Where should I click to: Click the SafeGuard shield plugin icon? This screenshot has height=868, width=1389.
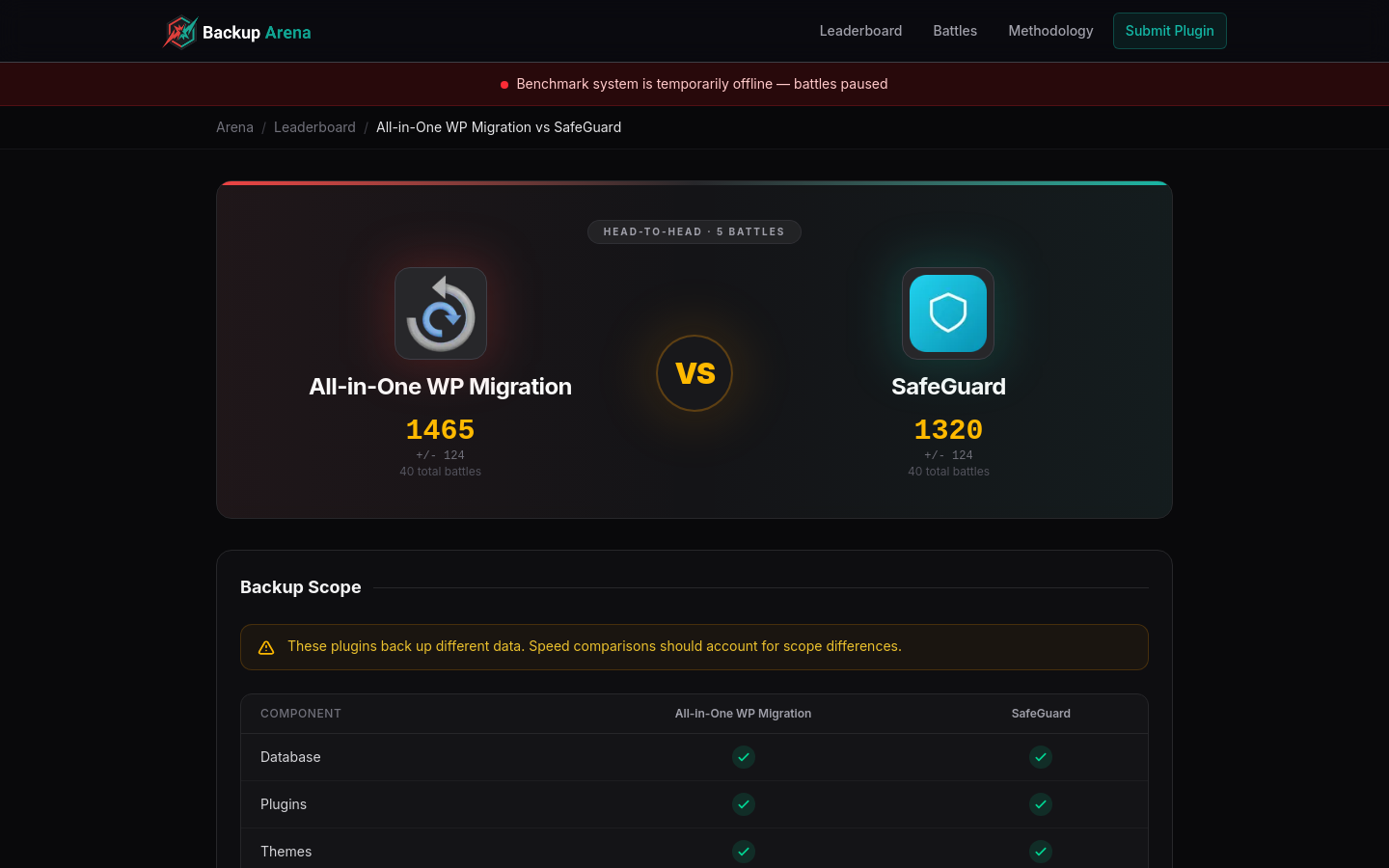[948, 313]
